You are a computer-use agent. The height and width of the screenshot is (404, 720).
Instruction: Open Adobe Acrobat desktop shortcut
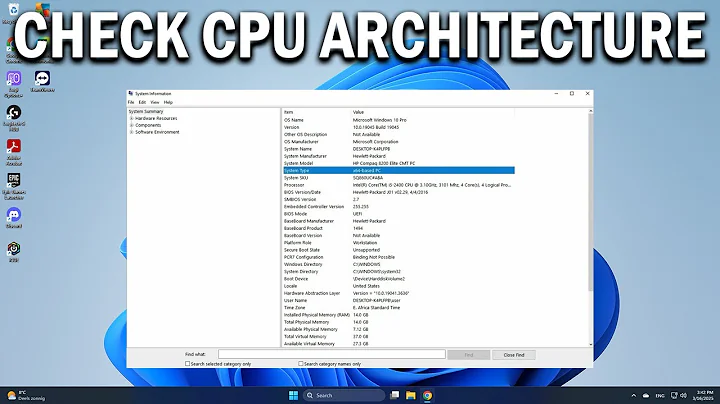pyautogui.click(x=14, y=152)
